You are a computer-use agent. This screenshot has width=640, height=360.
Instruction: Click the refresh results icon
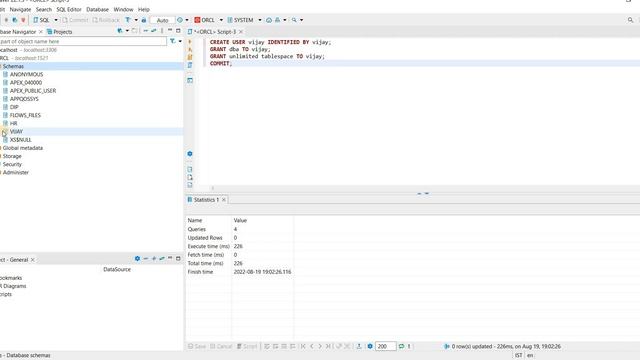(x=402, y=346)
